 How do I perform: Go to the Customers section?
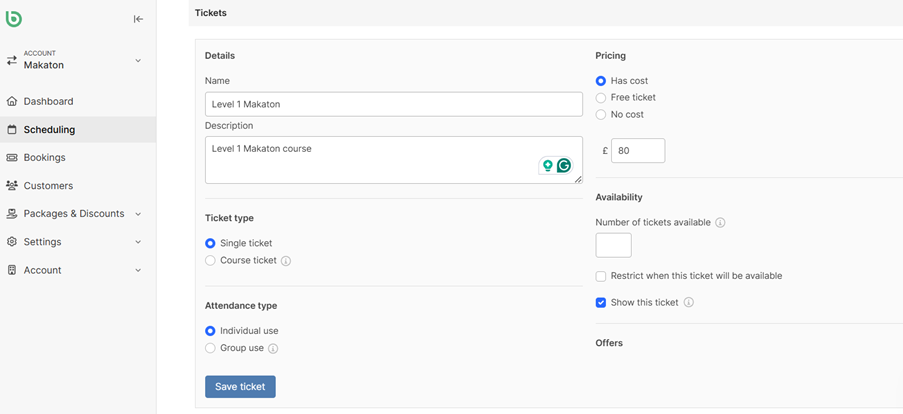click(x=48, y=186)
